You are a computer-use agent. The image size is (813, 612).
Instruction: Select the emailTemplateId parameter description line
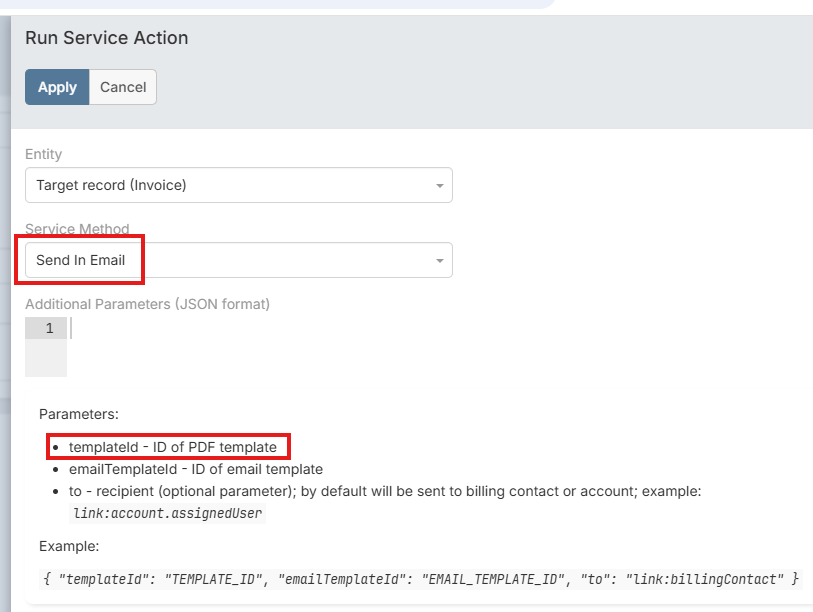[x=195, y=469]
